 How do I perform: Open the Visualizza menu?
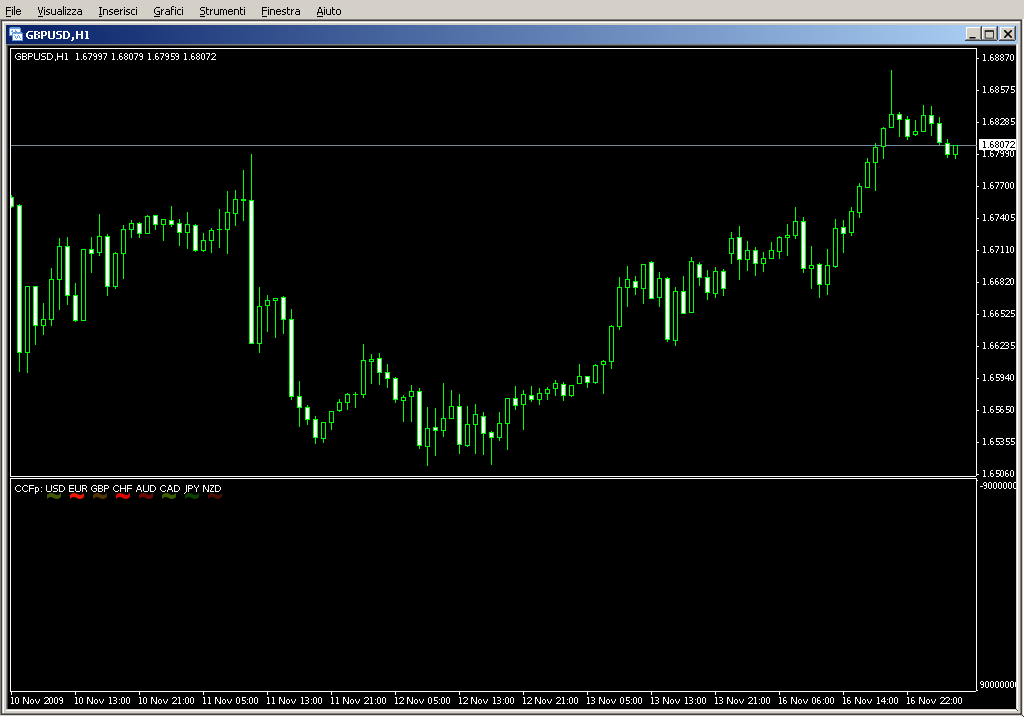[59, 11]
